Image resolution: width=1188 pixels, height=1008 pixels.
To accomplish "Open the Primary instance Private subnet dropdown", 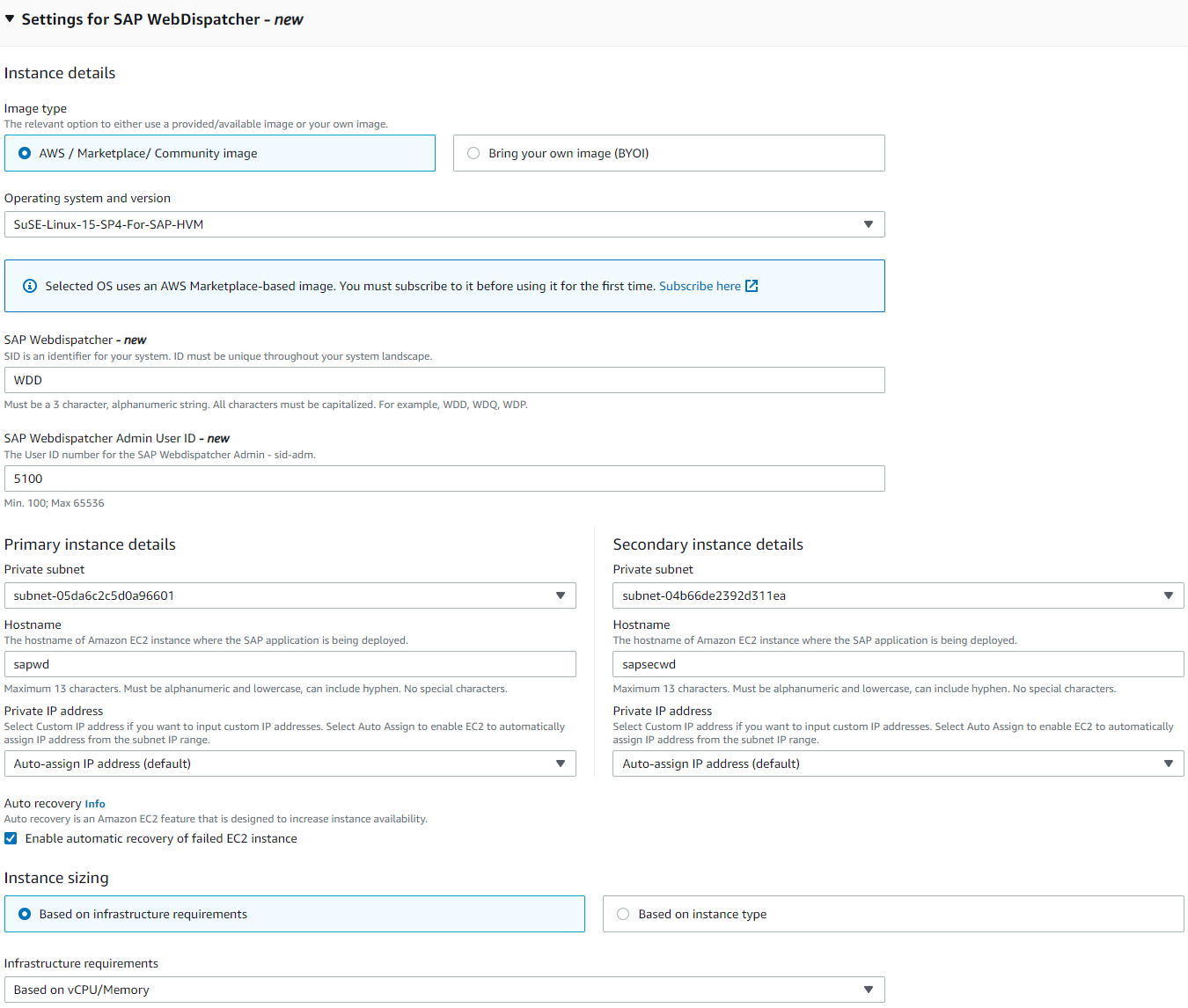I will (x=290, y=595).
